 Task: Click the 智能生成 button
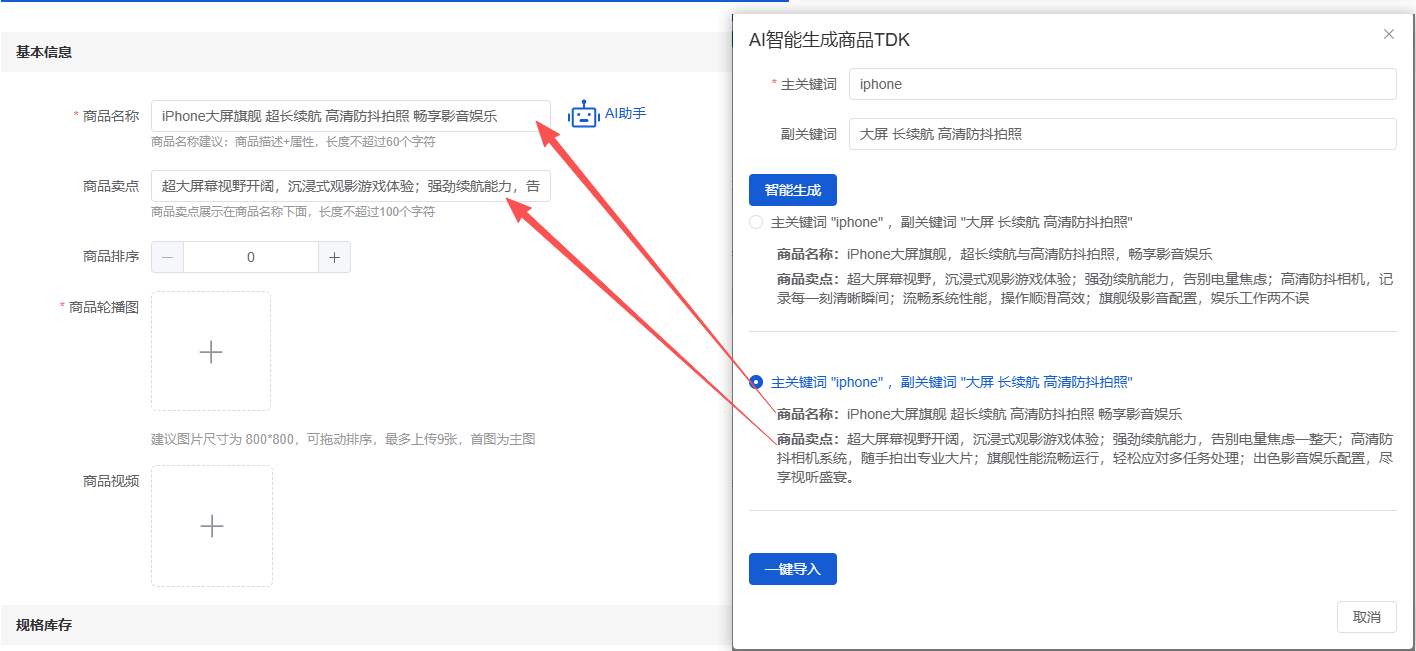tap(793, 189)
